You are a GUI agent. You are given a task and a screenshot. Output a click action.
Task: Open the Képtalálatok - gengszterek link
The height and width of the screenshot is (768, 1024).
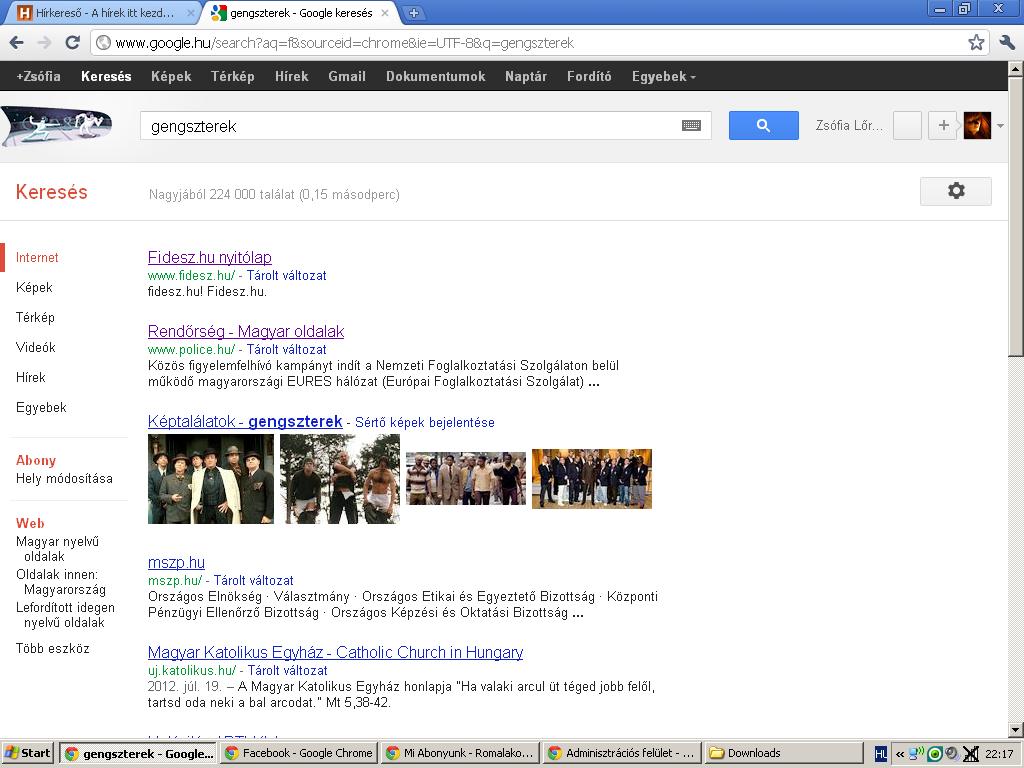pyautogui.click(x=245, y=421)
